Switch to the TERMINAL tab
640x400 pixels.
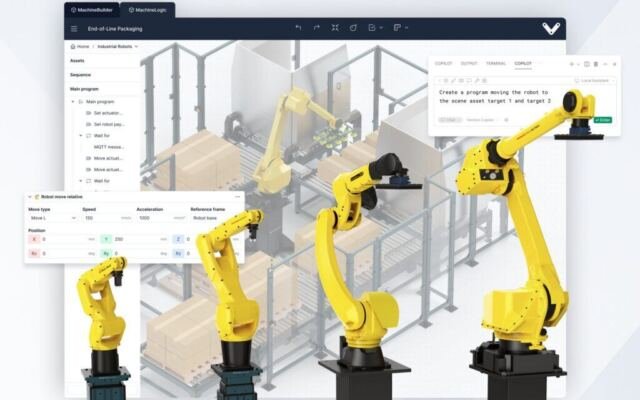[x=496, y=64]
